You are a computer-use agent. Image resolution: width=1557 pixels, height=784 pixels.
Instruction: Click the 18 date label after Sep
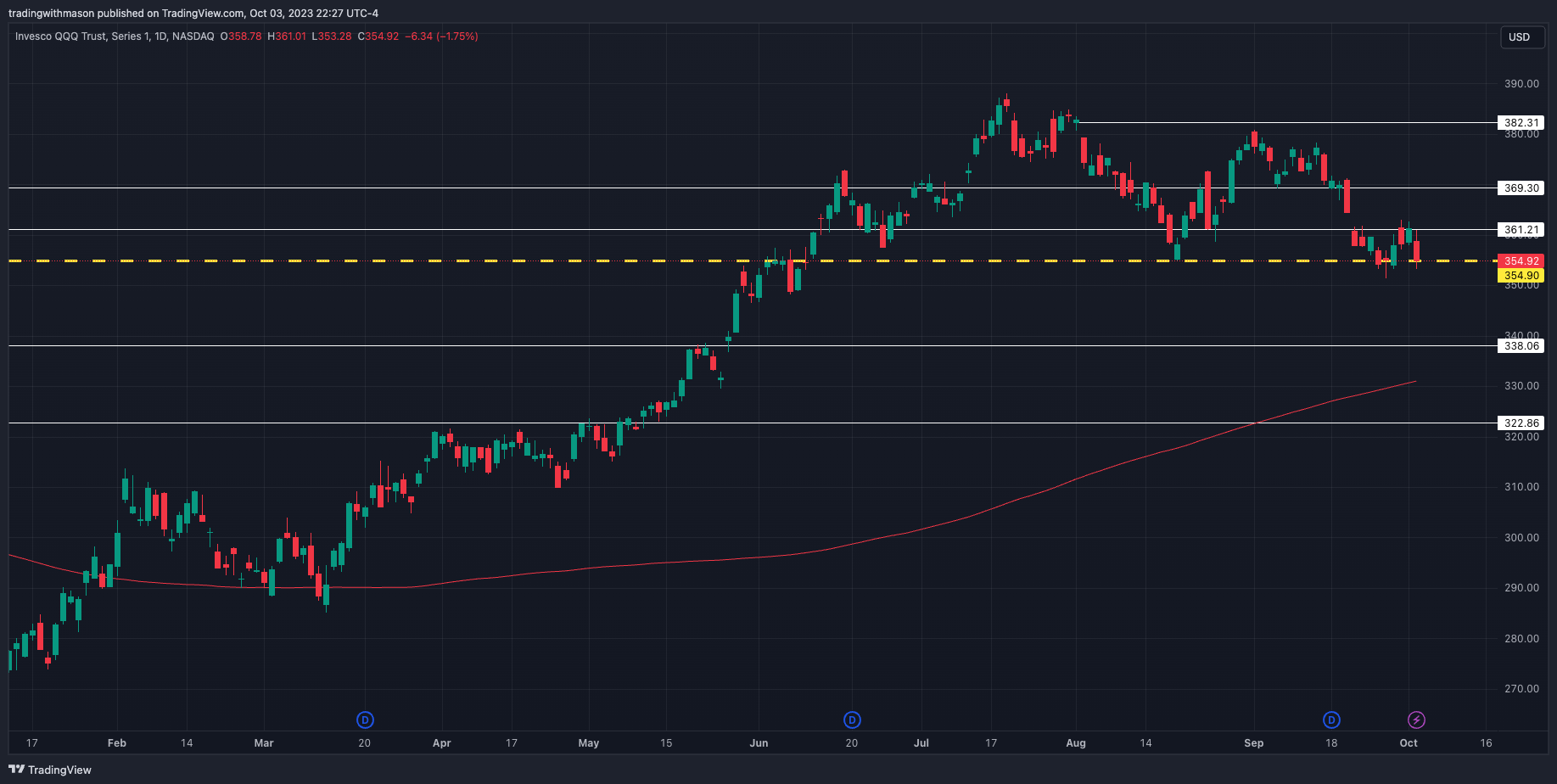tap(1331, 743)
